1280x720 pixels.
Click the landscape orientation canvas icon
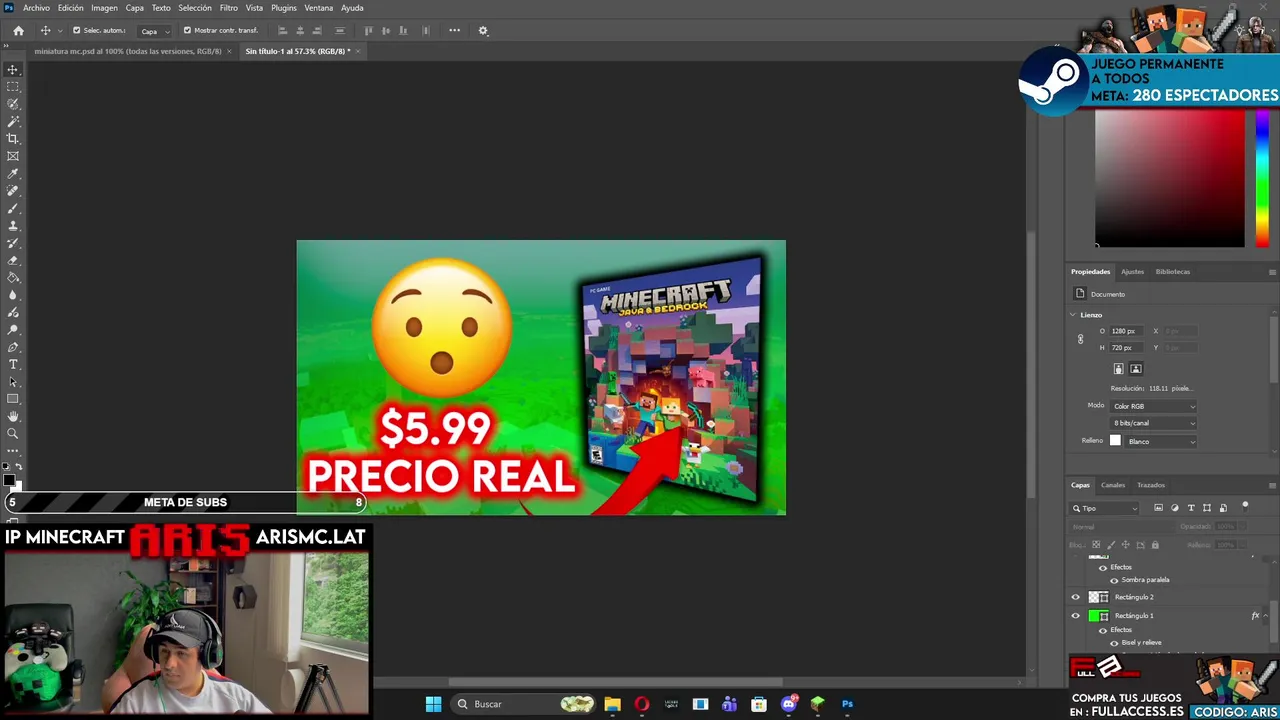pos(1135,369)
